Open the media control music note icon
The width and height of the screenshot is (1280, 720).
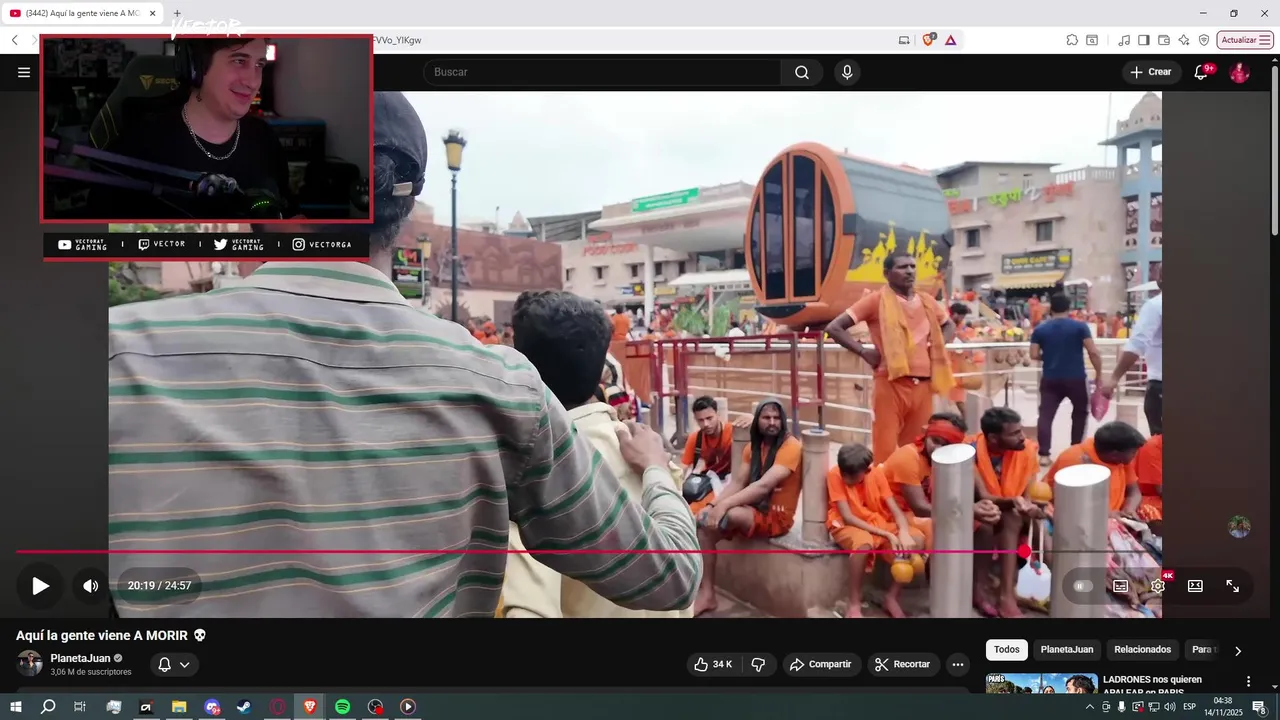pyautogui.click(x=1124, y=40)
